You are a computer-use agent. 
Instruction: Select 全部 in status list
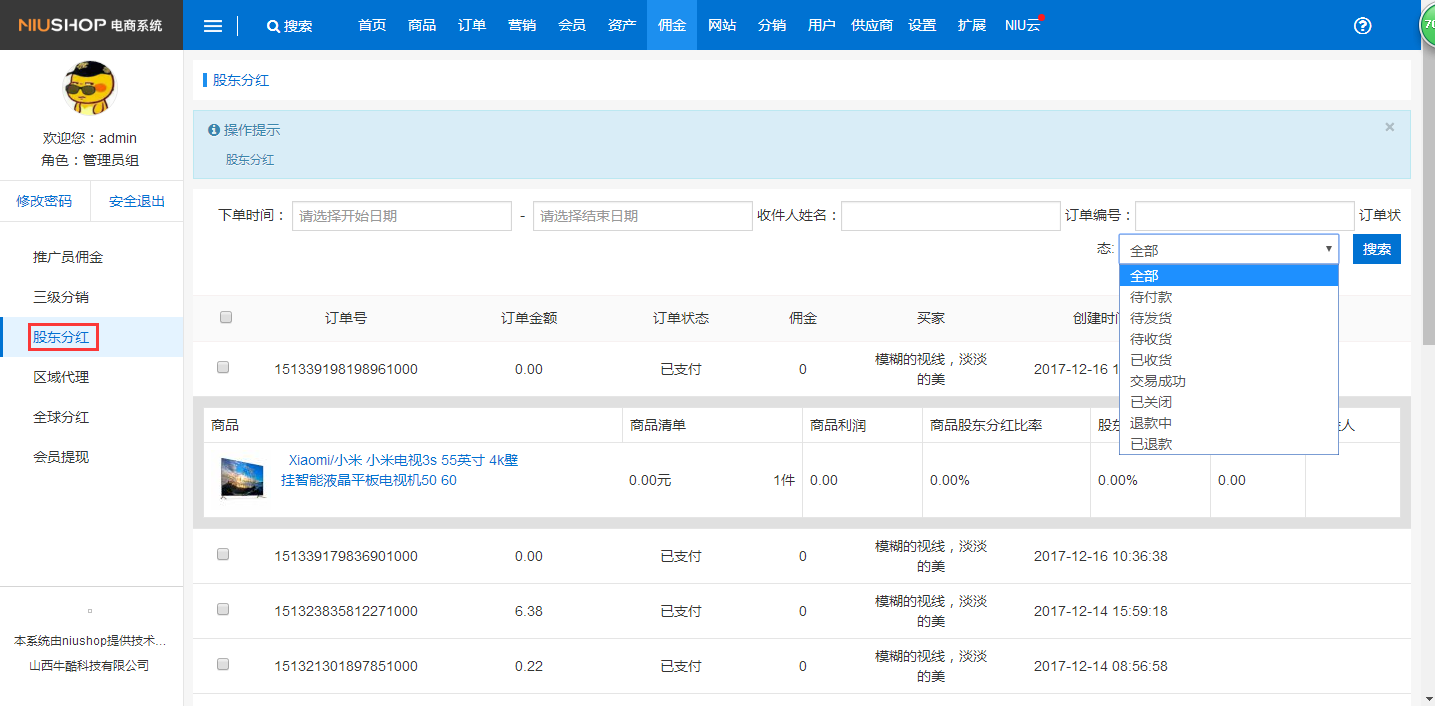(1229, 276)
